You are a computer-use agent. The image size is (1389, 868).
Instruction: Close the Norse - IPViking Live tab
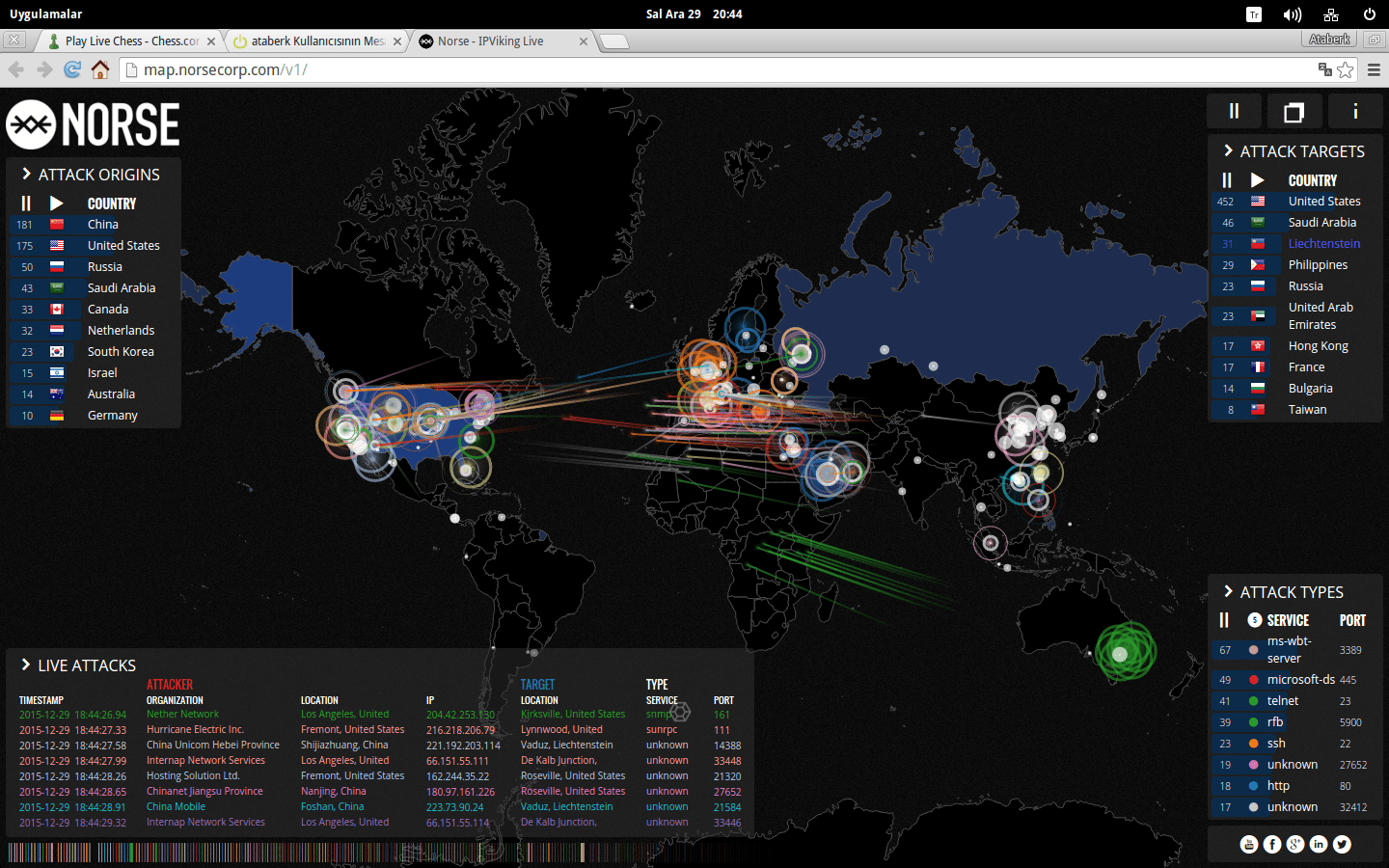(584, 41)
